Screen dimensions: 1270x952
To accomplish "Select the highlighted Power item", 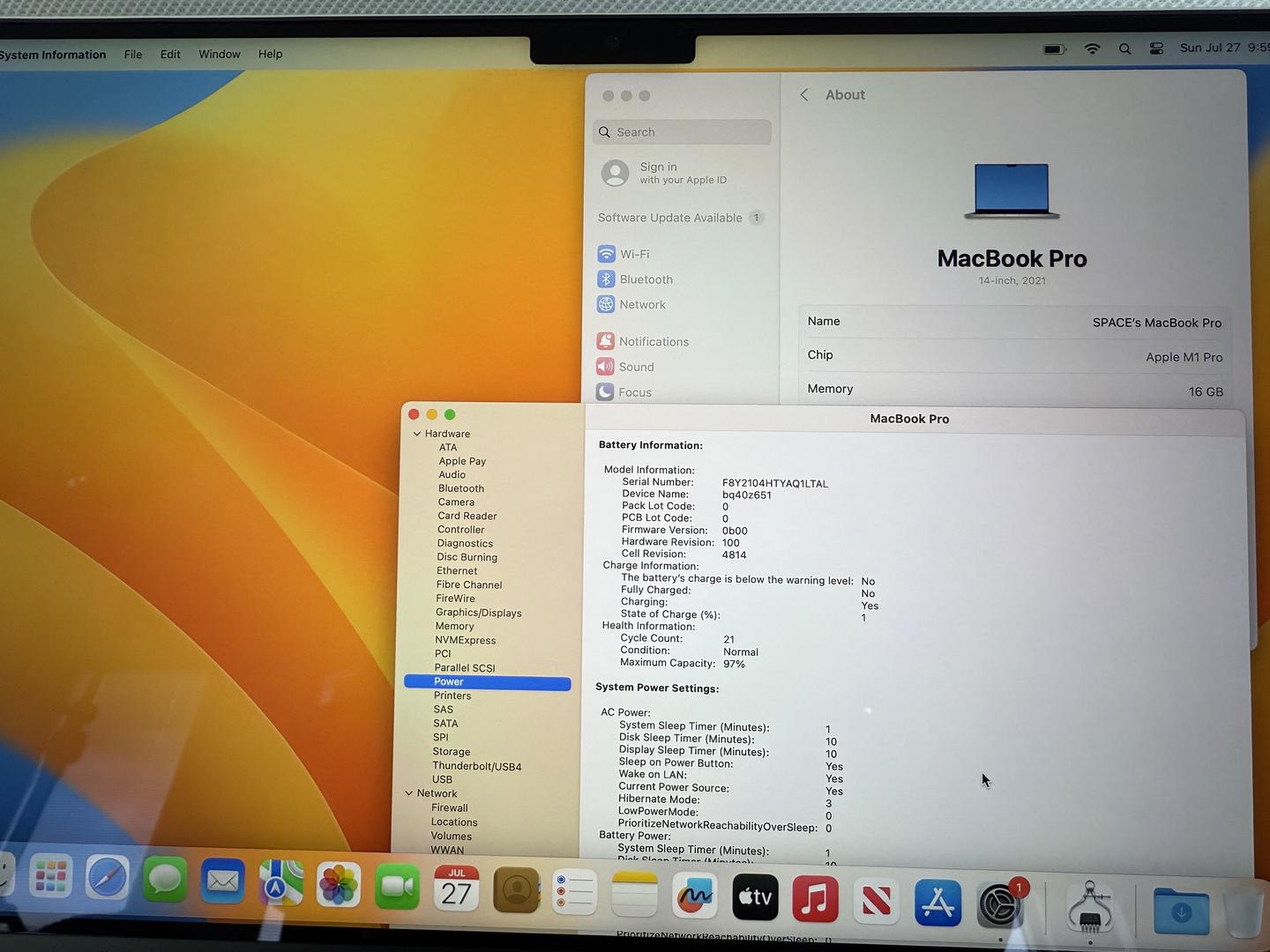I will [x=488, y=681].
